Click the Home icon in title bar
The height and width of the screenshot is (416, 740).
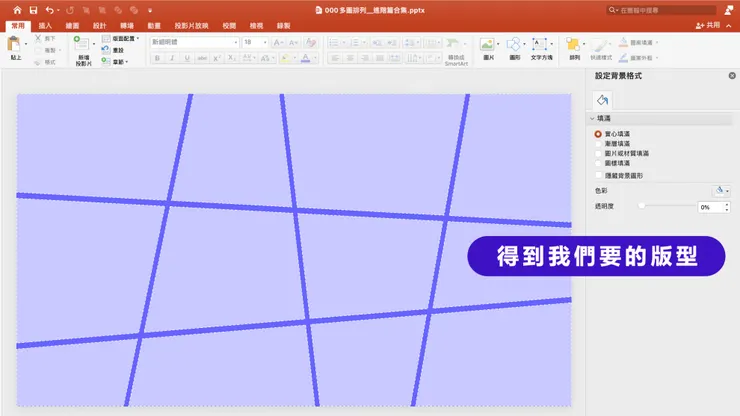(17, 10)
